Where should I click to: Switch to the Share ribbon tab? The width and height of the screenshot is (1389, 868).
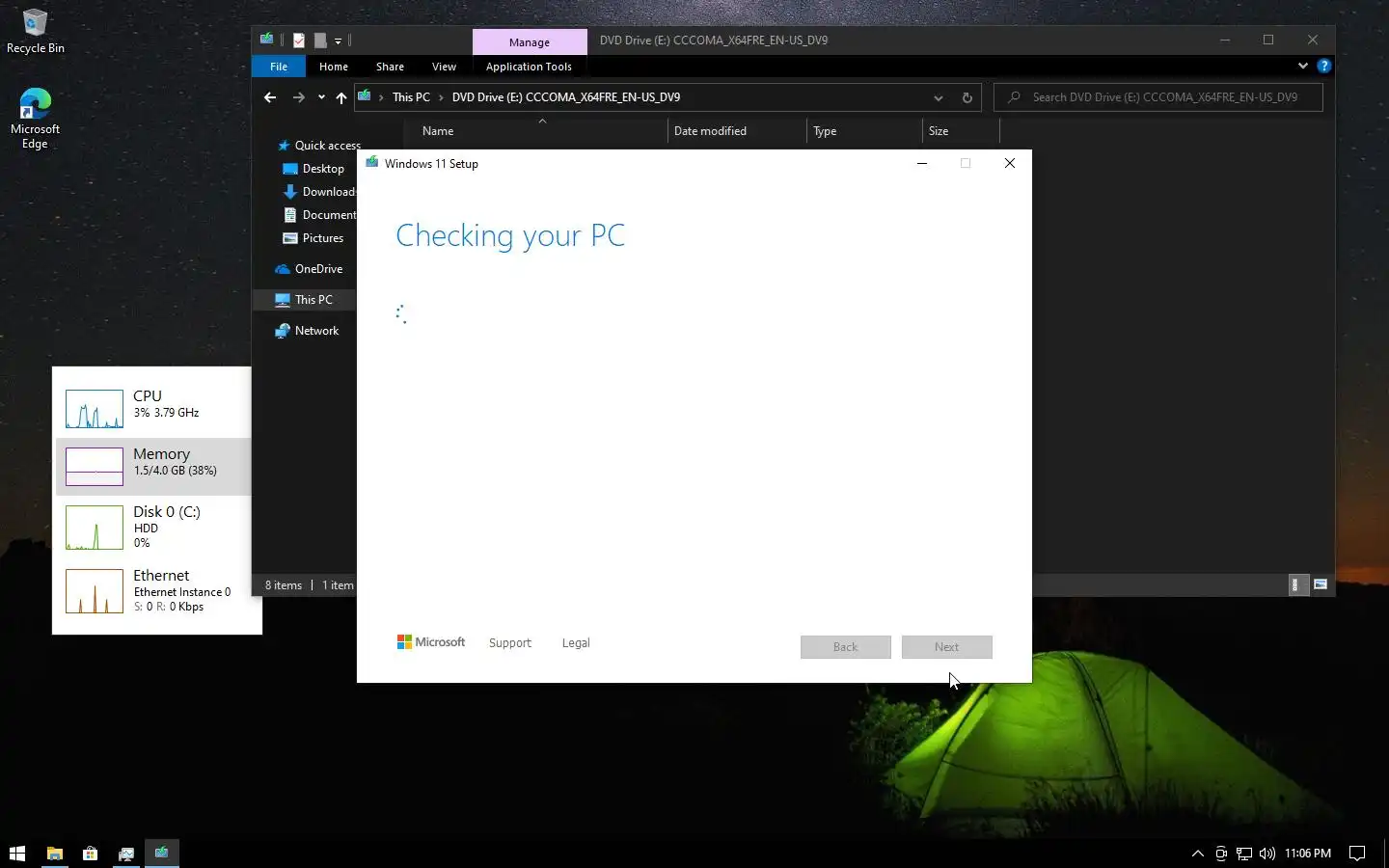[x=390, y=67]
